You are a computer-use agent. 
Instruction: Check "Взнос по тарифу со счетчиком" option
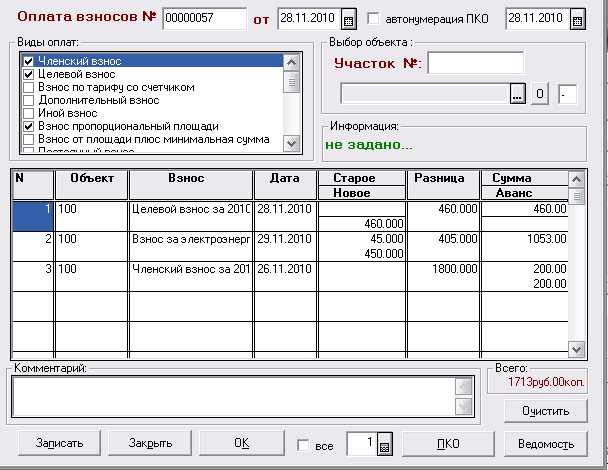tap(29, 88)
